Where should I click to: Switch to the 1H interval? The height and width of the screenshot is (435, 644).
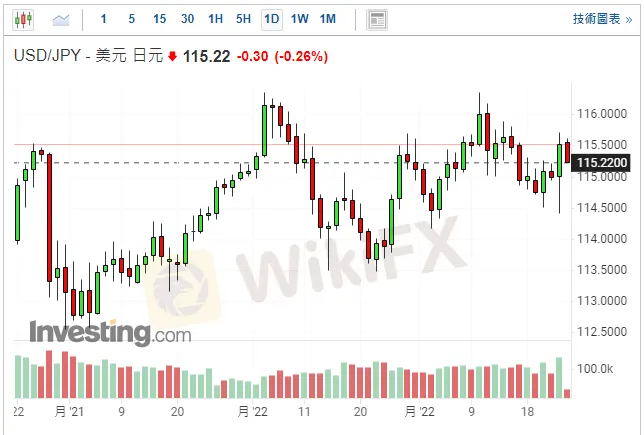[216, 19]
